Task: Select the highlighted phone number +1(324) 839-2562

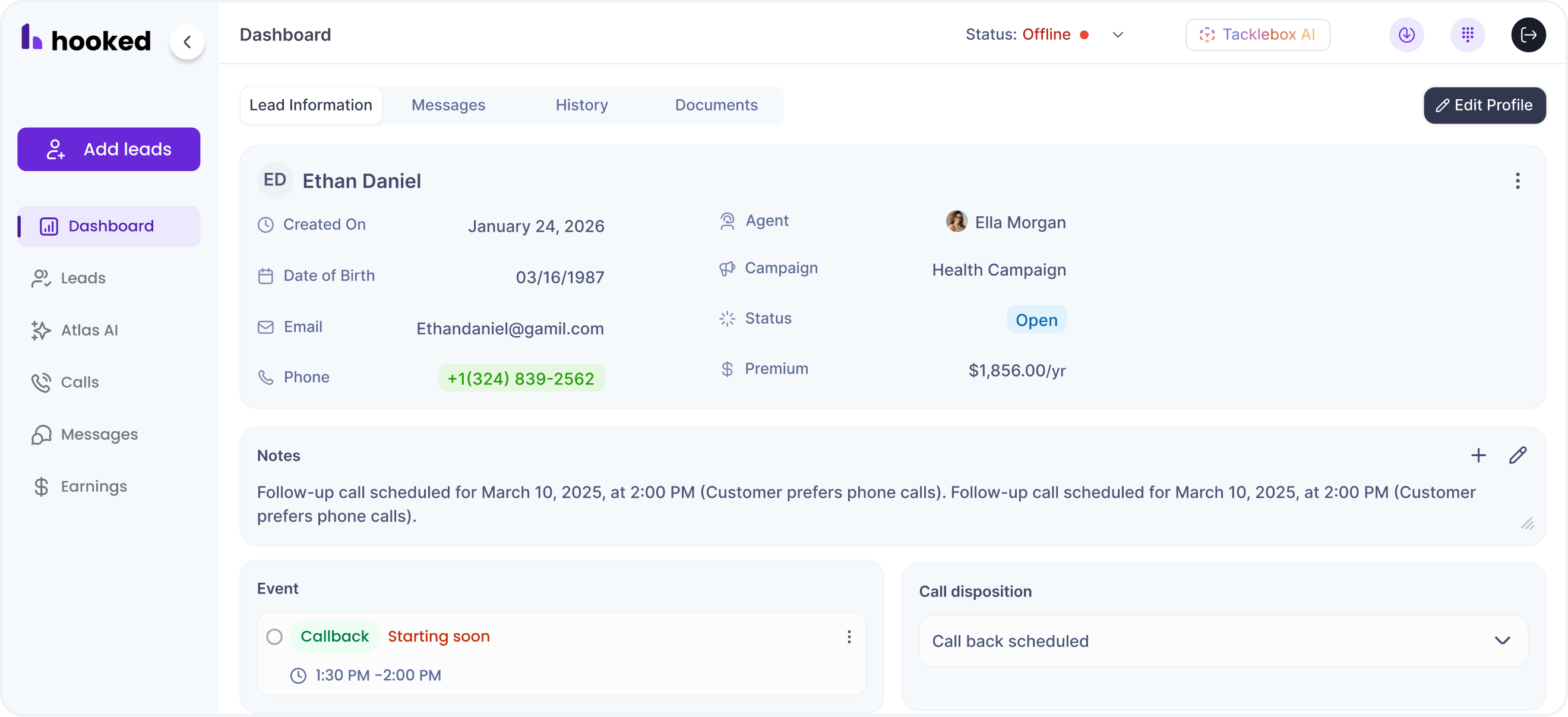Action: click(520, 378)
